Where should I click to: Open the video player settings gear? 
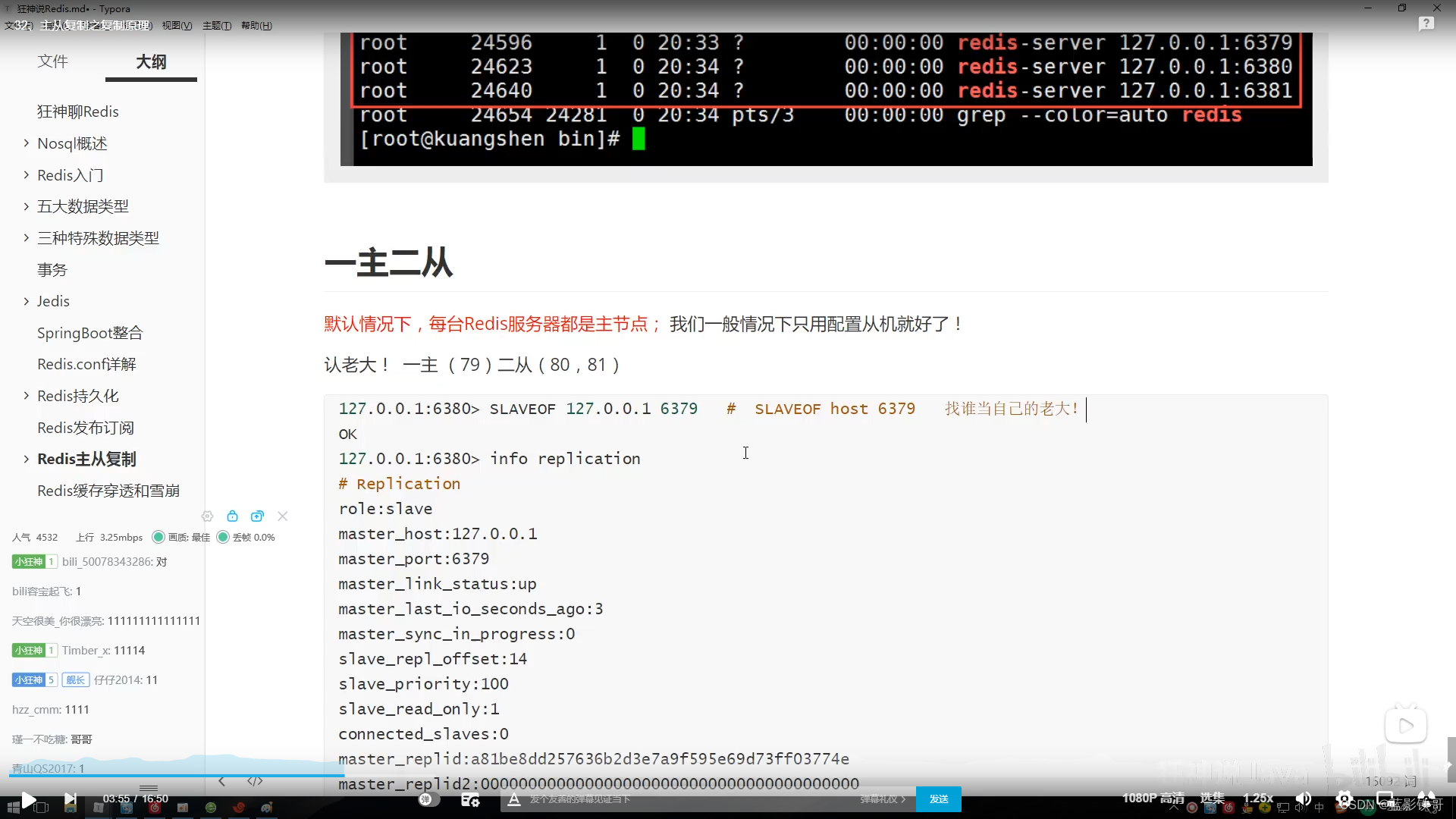[x=1345, y=799]
